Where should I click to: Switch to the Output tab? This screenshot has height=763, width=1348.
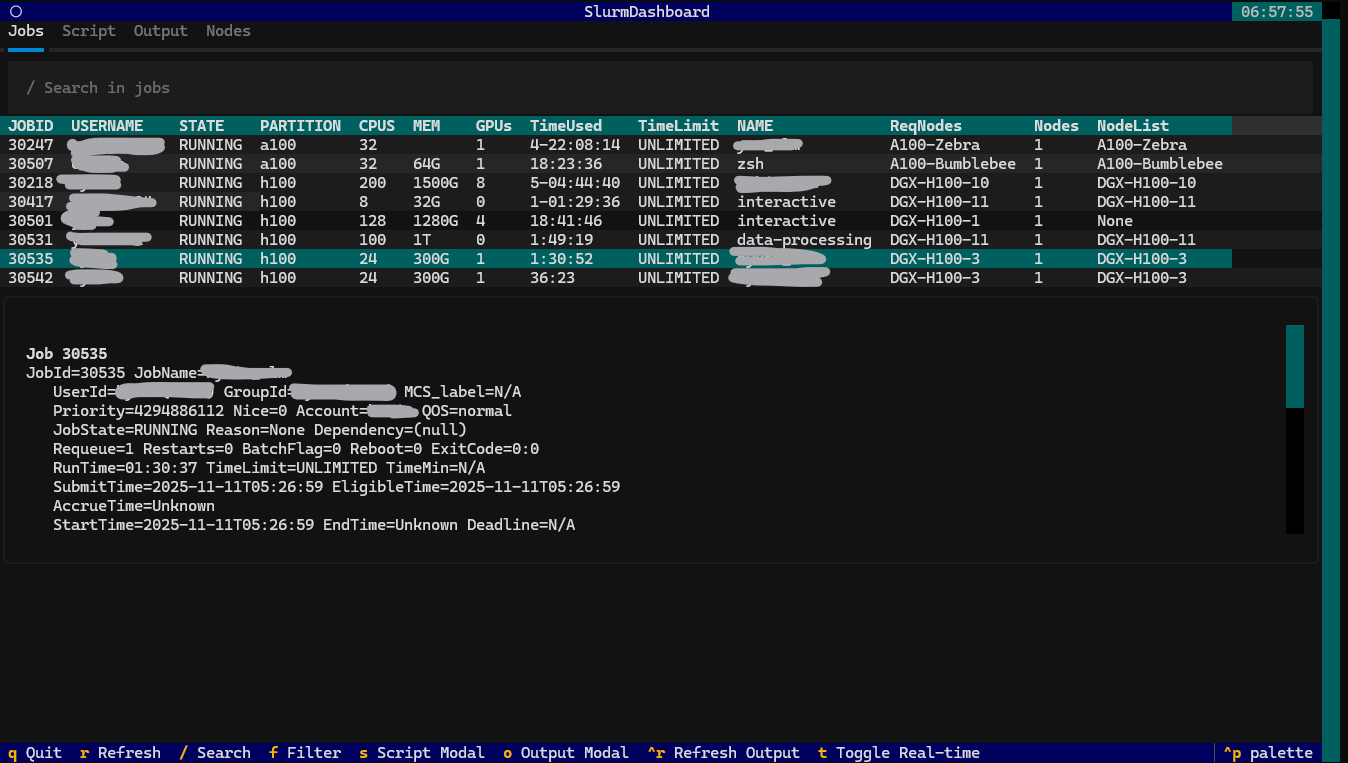point(161,31)
